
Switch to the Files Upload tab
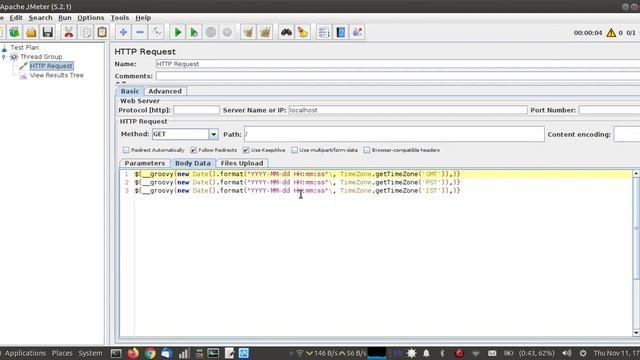point(242,163)
